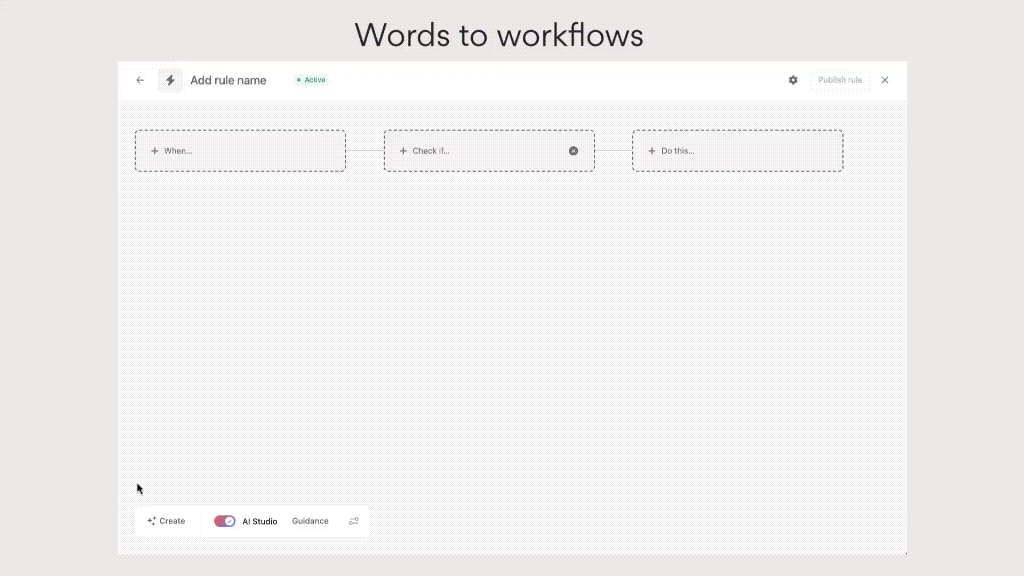Click the lightning bolt rule icon
The width and height of the screenshot is (1024, 576).
pos(170,80)
